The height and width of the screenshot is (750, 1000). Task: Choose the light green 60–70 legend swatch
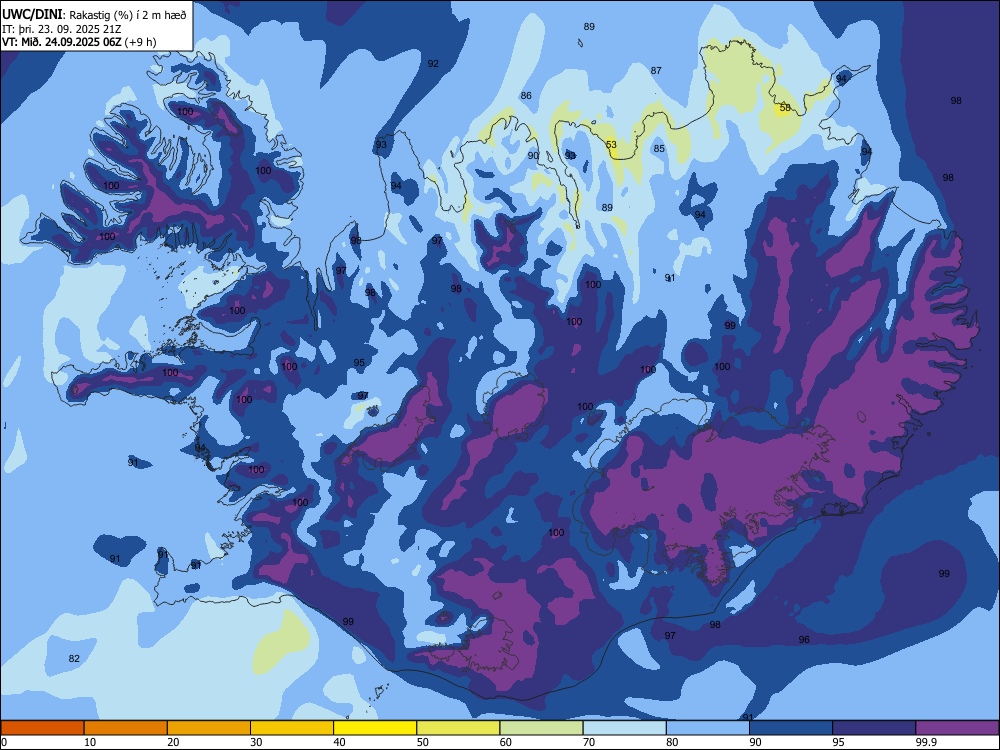pyautogui.click(x=541, y=728)
